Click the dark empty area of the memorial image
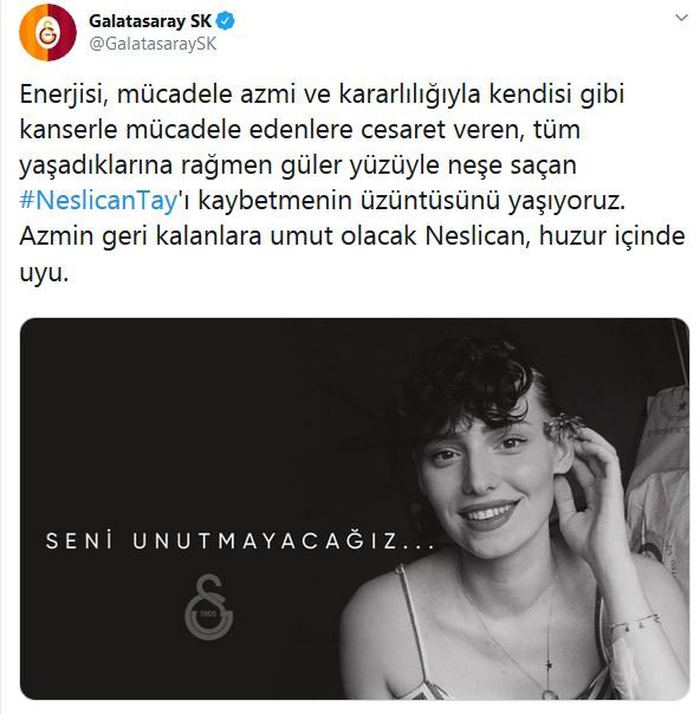 point(182,410)
